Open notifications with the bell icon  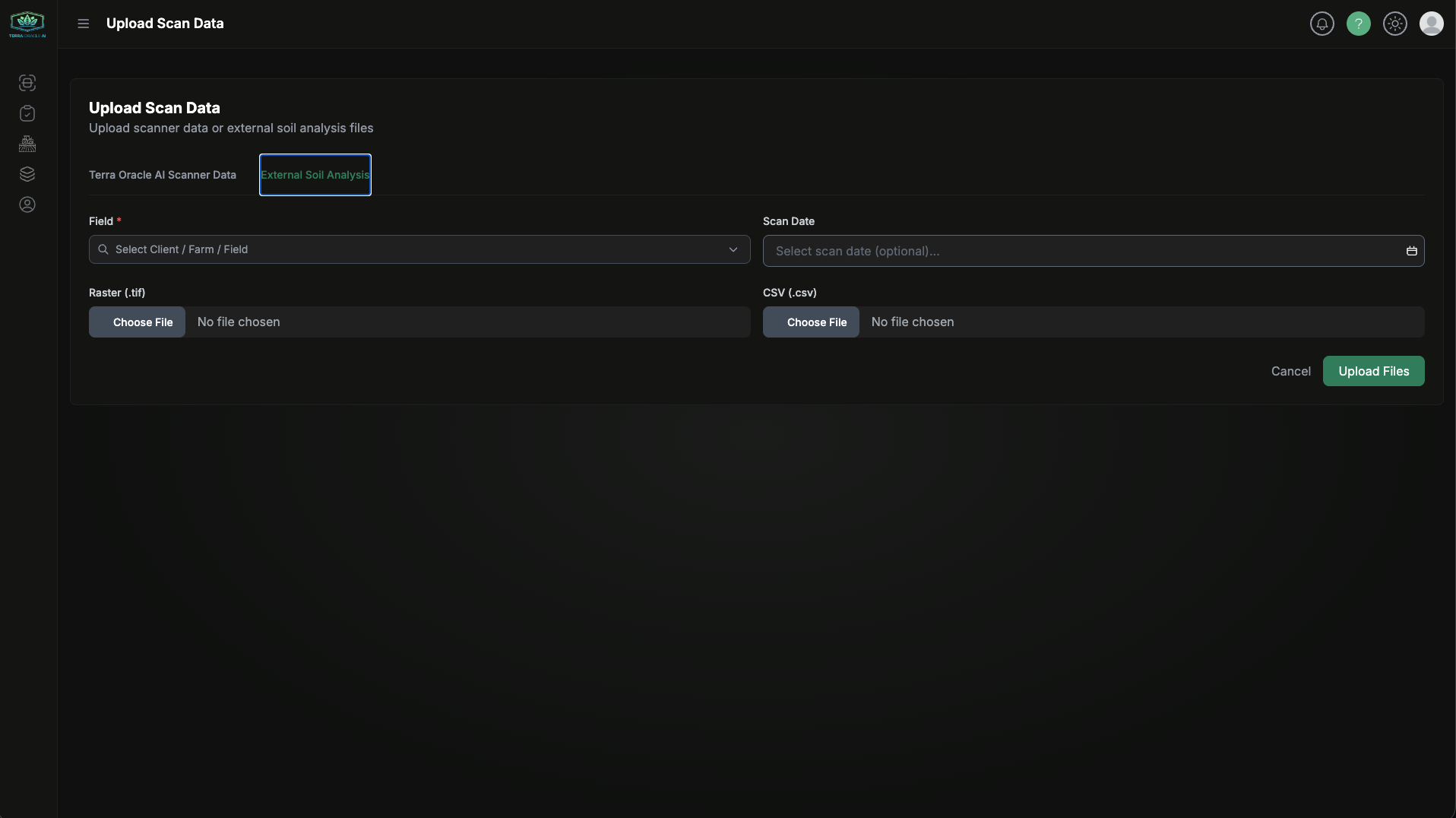click(x=1321, y=24)
